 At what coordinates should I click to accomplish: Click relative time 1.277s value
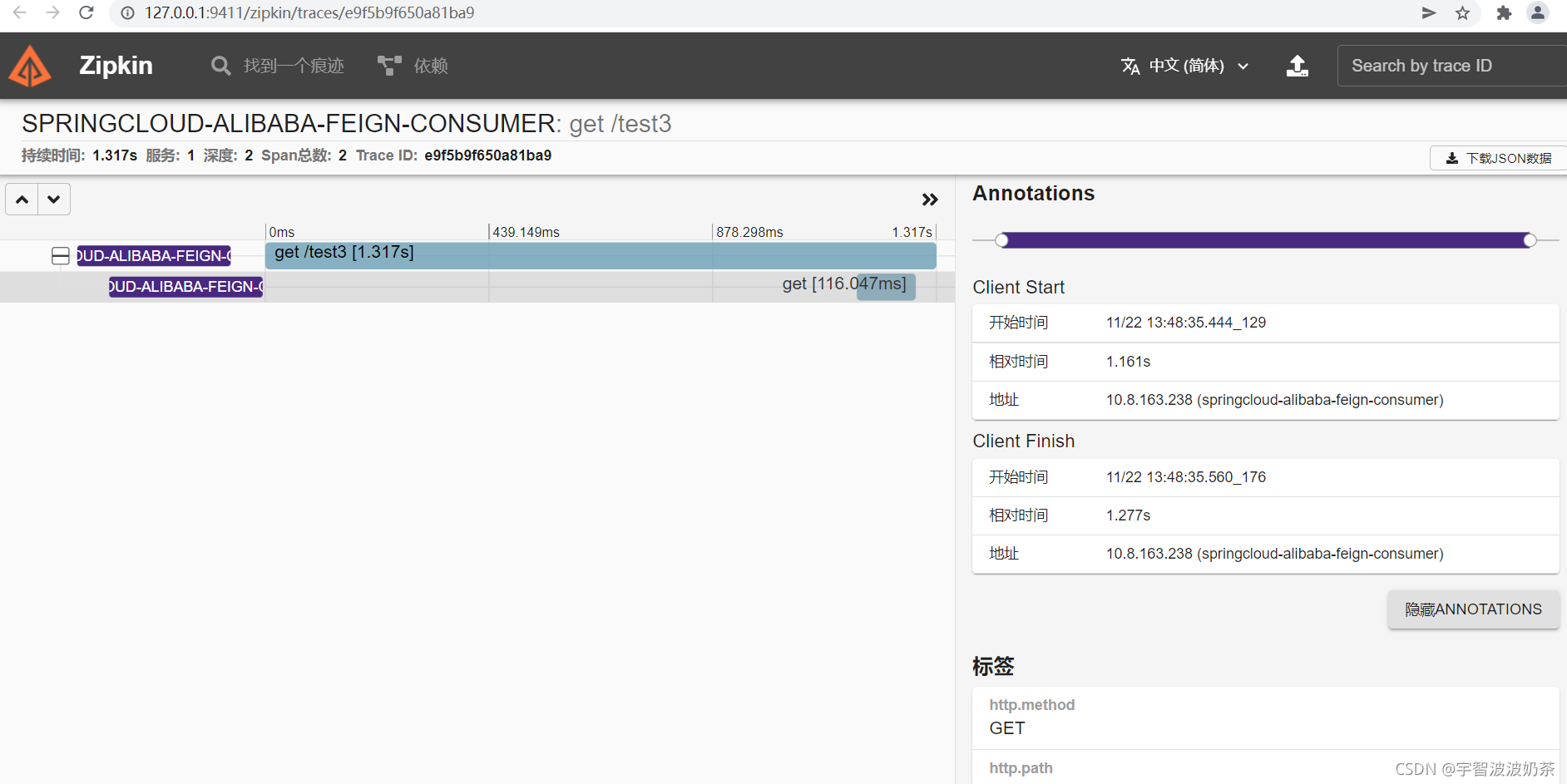1128,515
